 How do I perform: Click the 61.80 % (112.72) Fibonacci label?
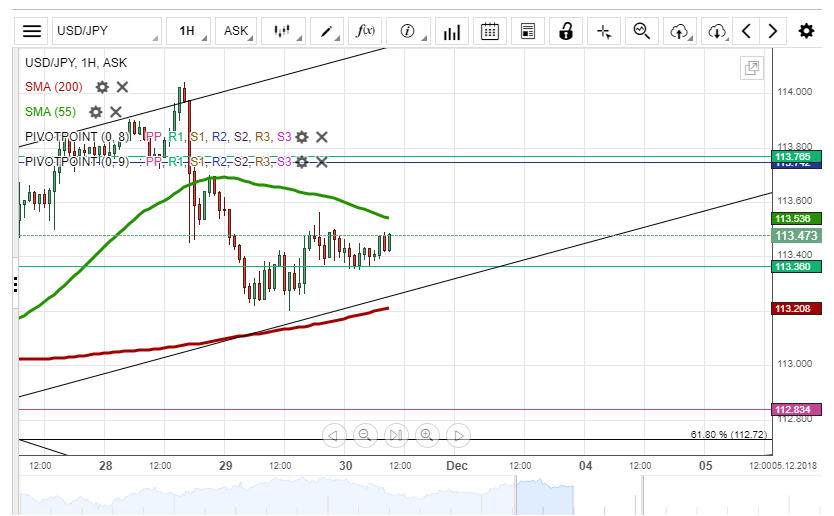(729, 435)
